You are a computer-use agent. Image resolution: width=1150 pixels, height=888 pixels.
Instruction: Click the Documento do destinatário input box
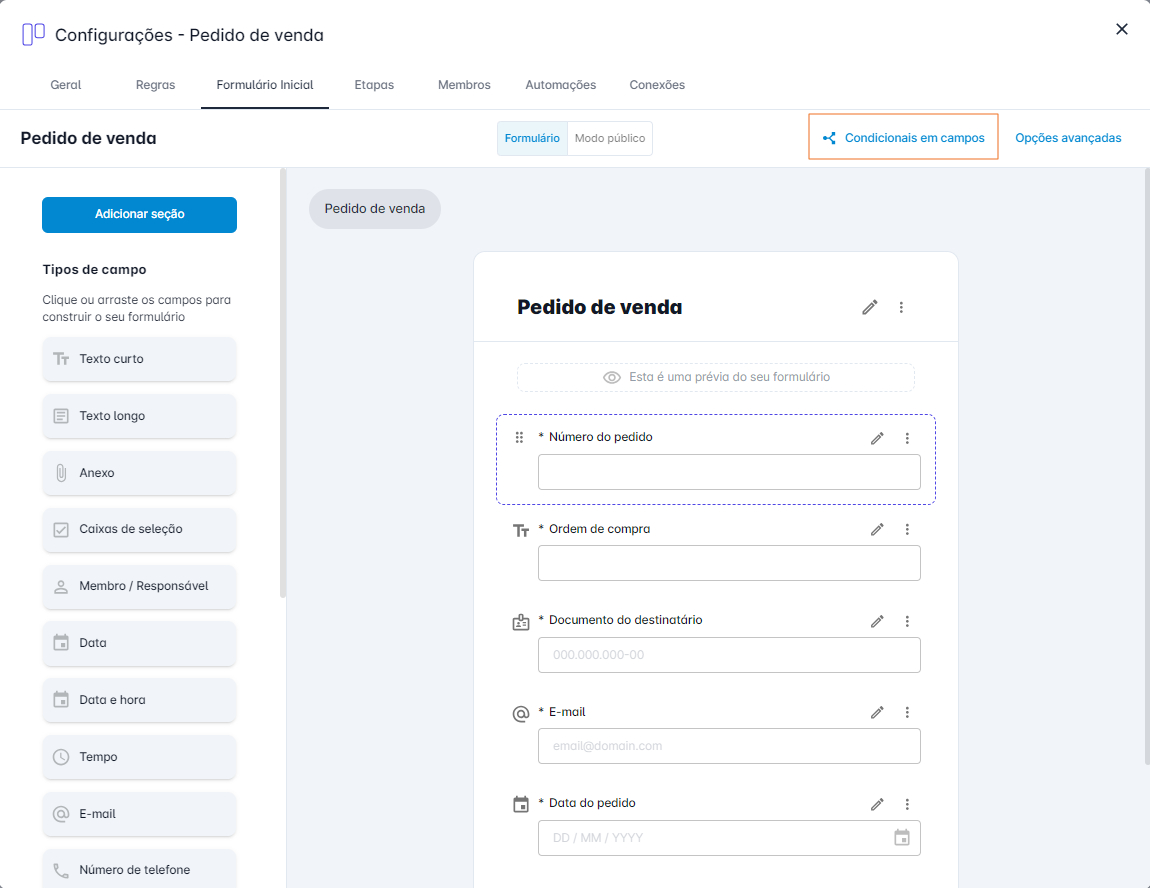729,655
